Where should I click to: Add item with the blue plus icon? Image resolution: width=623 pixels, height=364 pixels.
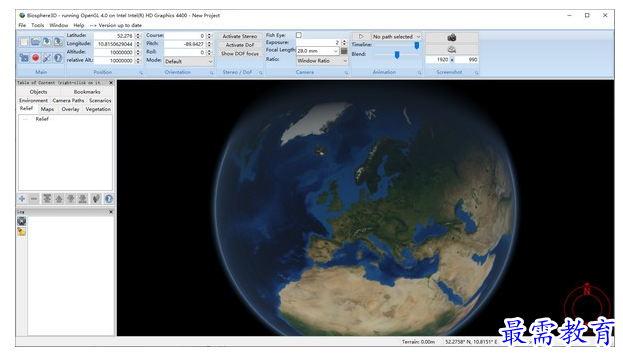point(22,198)
